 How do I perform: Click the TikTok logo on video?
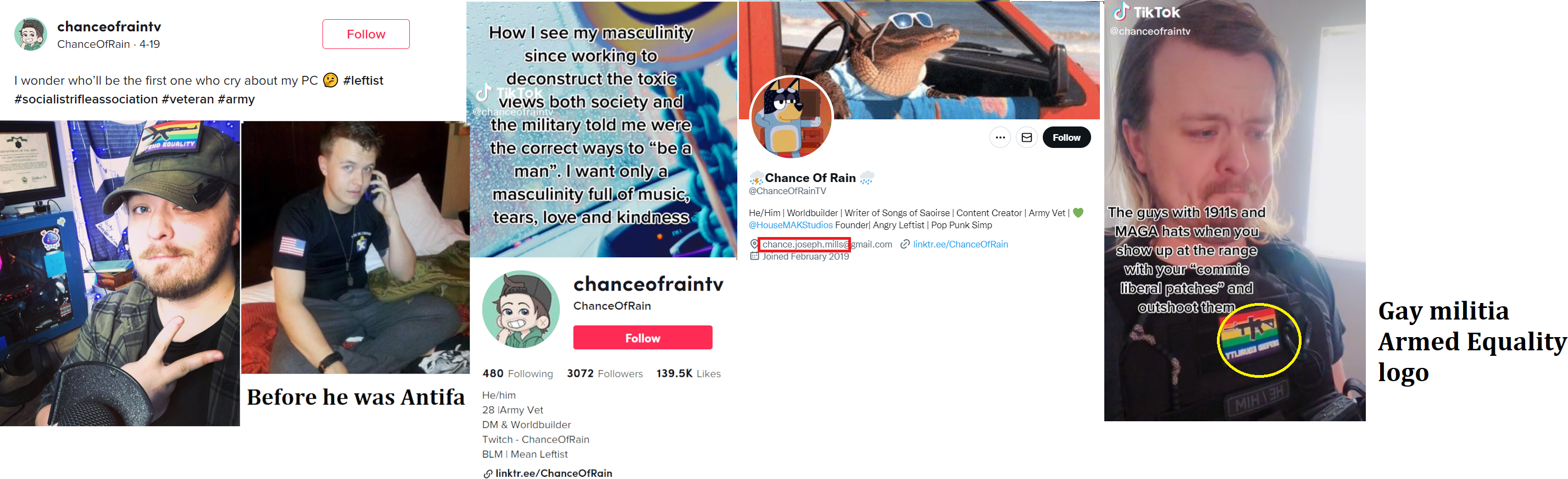[1145, 12]
